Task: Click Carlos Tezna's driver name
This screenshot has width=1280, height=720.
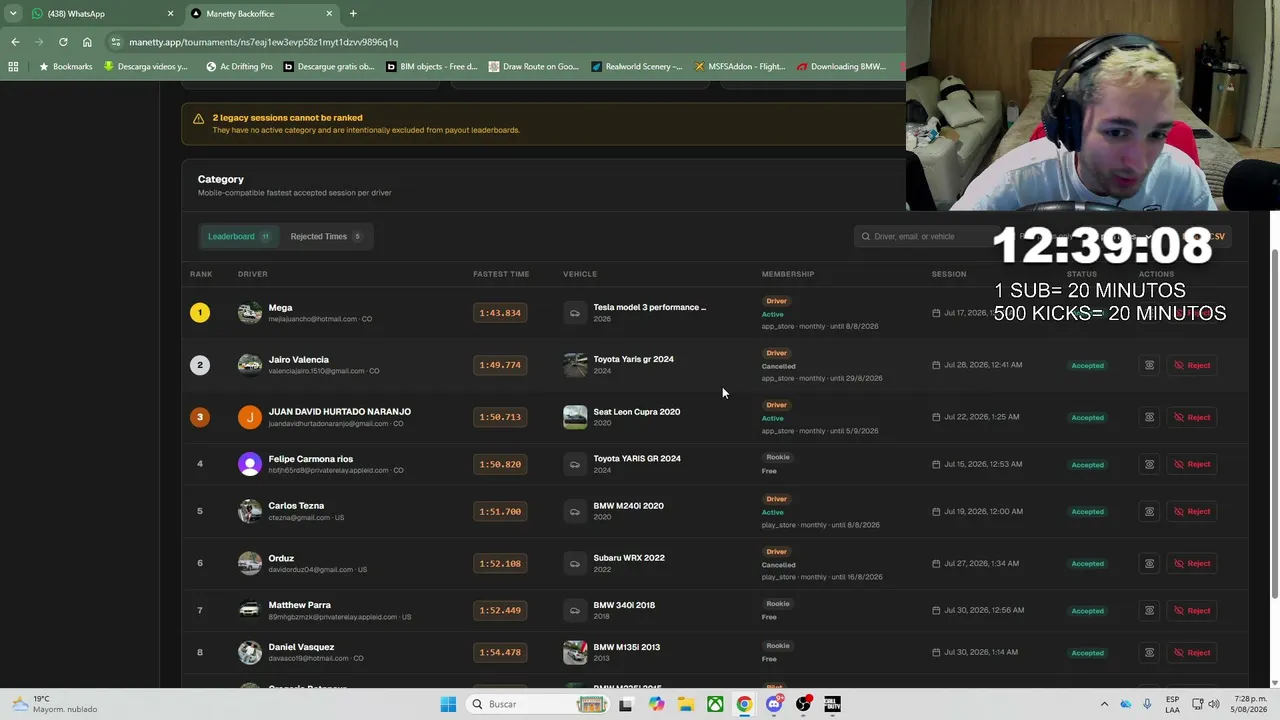Action: point(296,506)
